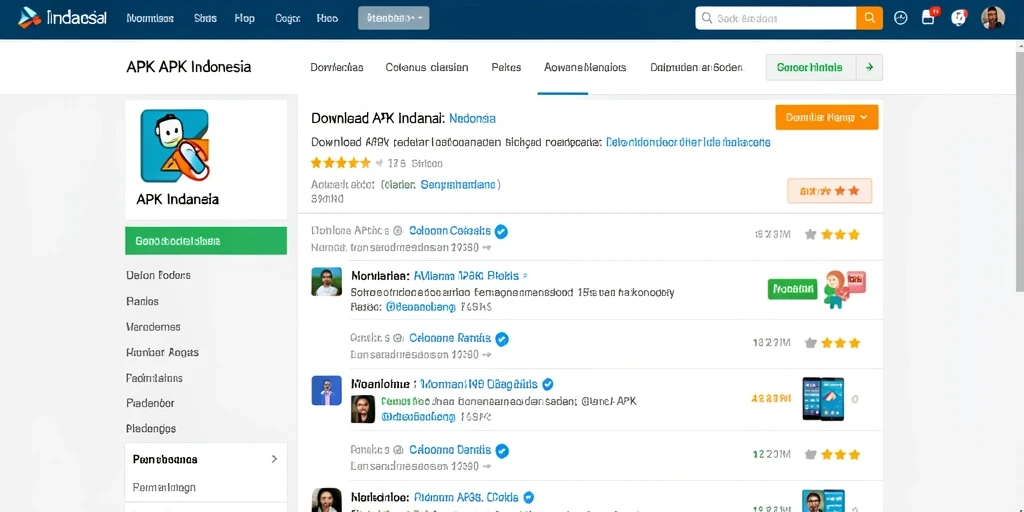Open the orange Domnlia Hemp dropdown button
The width and height of the screenshot is (1024, 512).
pyautogui.click(x=826, y=118)
